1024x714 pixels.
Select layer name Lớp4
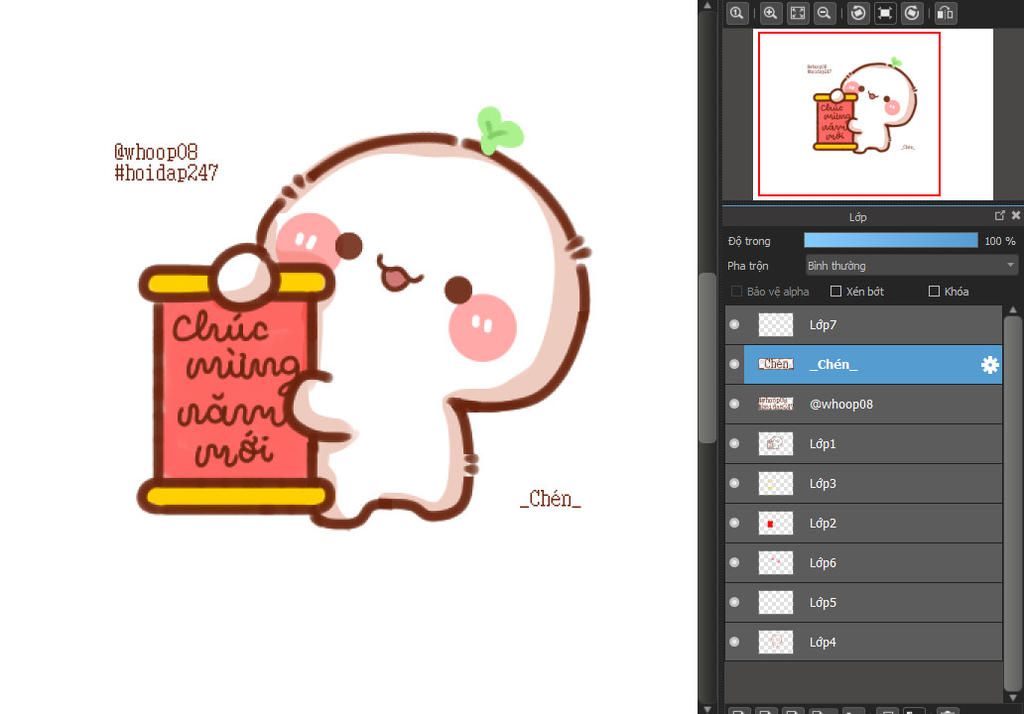tap(823, 642)
